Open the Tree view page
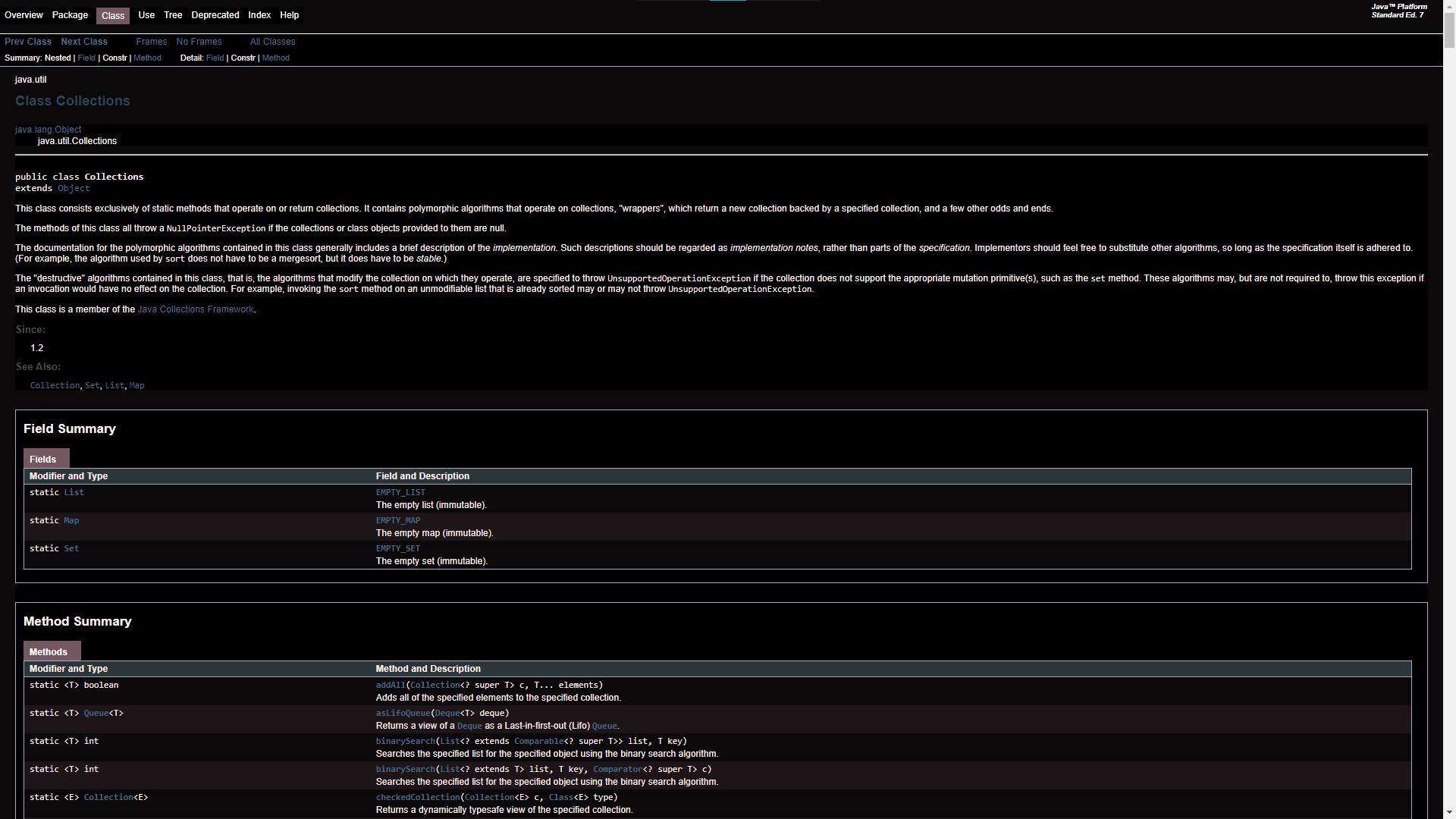The width and height of the screenshot is (1456, 819). coord(173,15)
